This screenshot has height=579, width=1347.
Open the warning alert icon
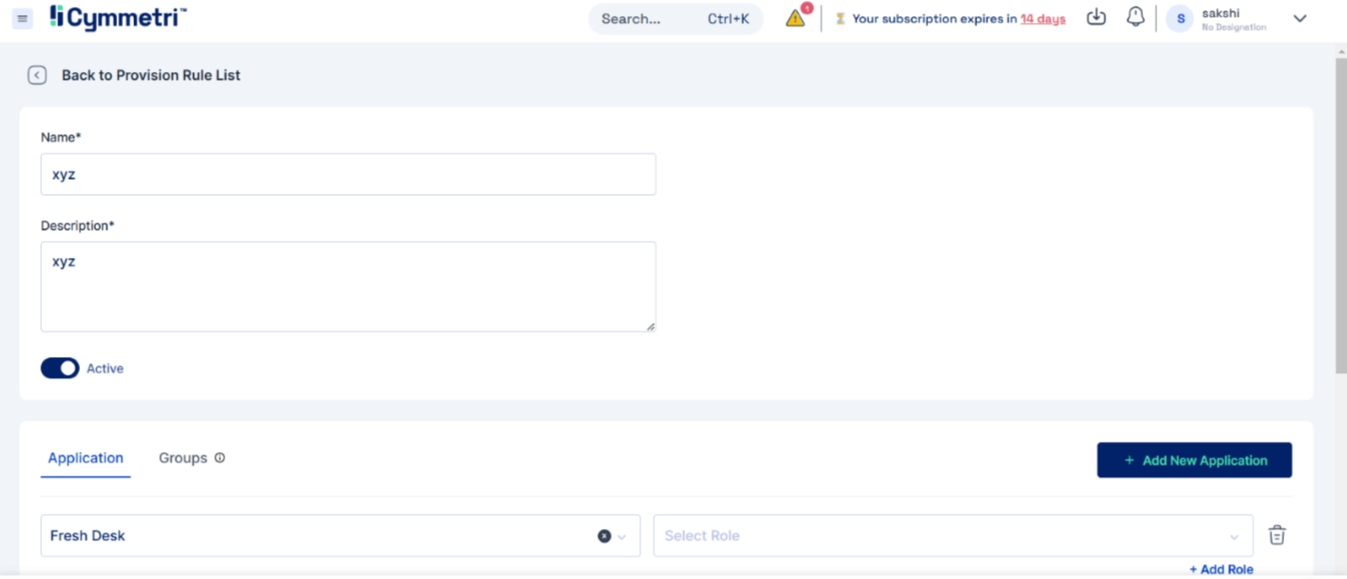pyautogui.click(x=795, y=18)
